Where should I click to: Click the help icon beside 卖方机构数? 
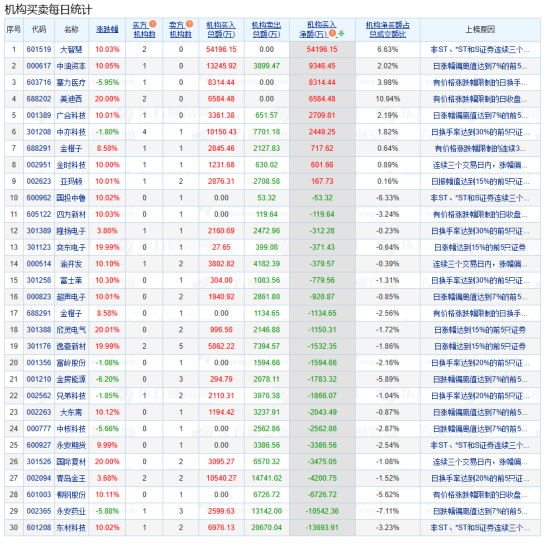[189, 24]
